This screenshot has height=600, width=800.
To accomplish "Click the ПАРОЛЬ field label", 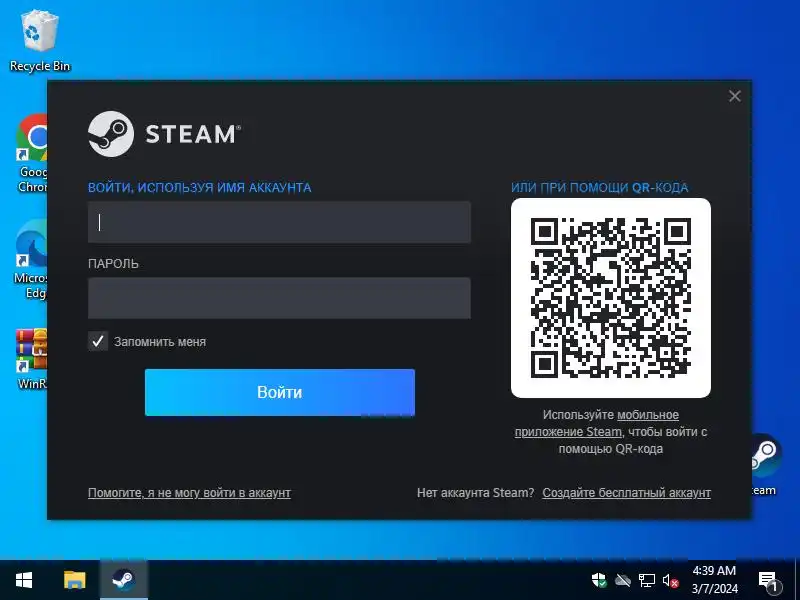I will 113,264.
